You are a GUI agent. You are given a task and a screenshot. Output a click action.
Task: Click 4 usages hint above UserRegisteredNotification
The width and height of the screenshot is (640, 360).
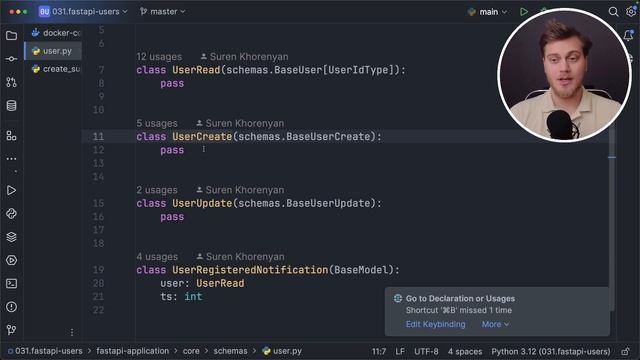157,257
